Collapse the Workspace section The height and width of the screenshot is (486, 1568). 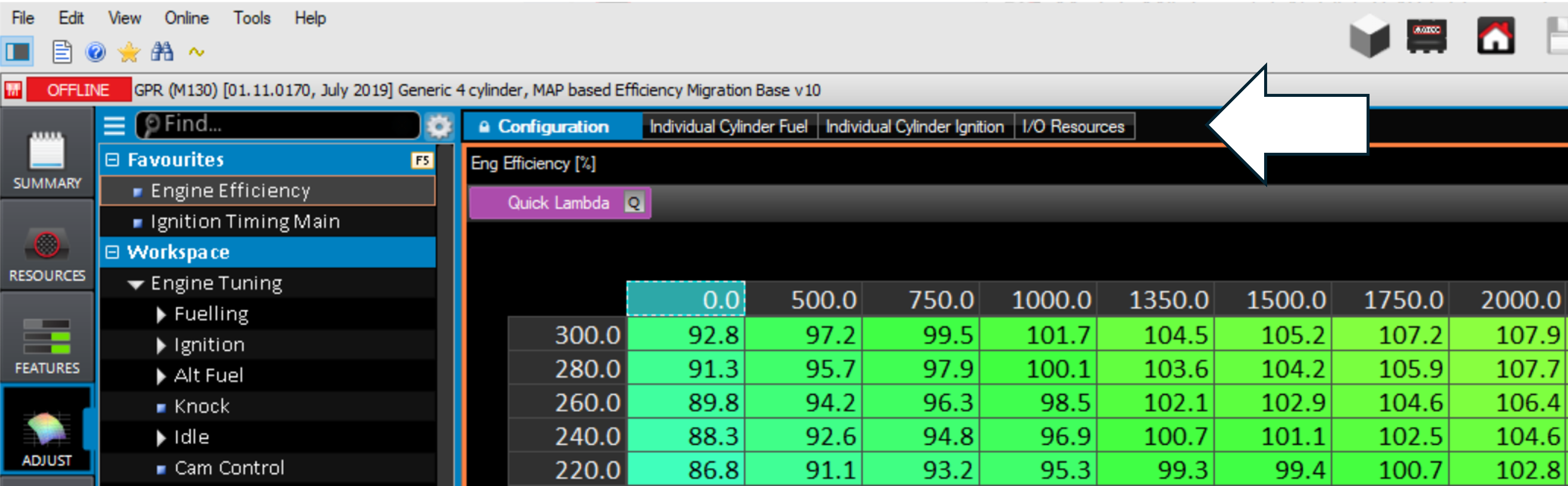tap(112, 253)
